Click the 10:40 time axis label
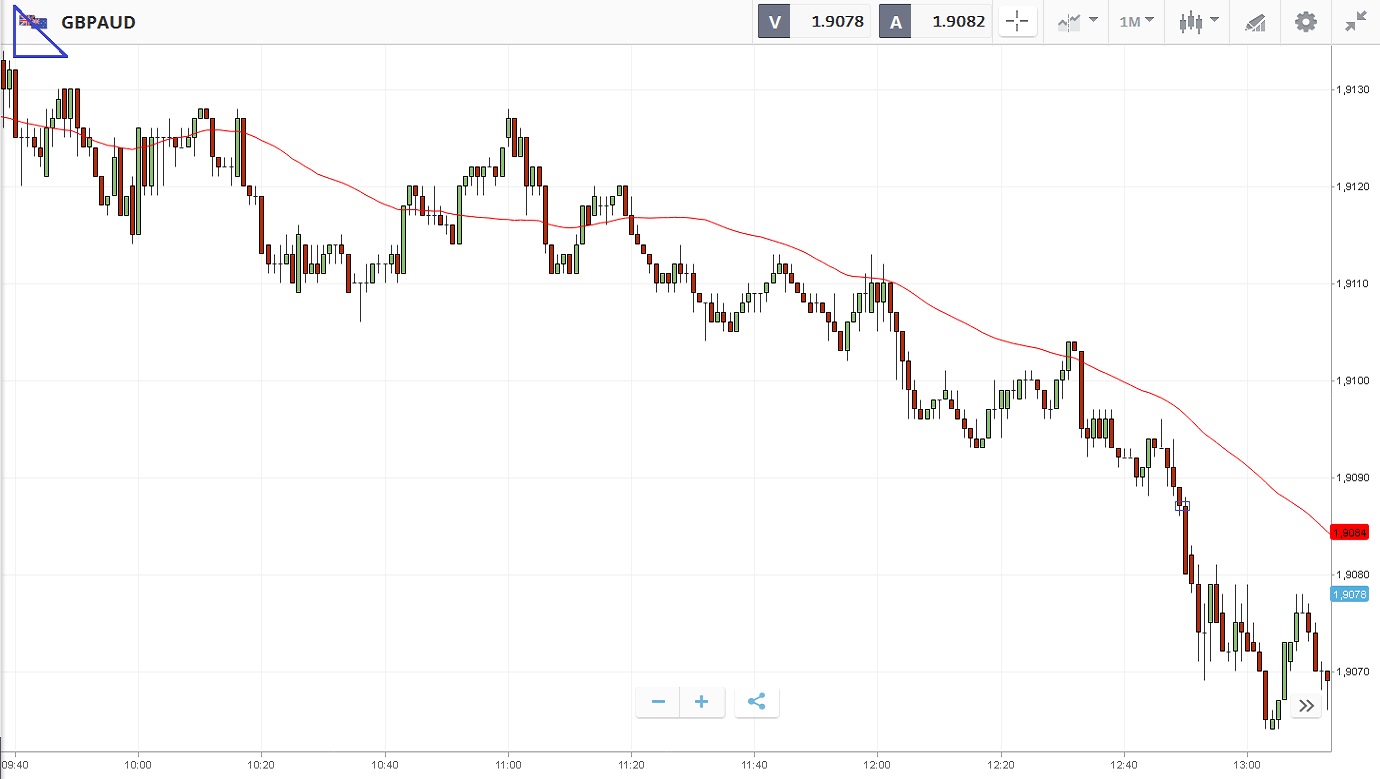This screenshot has width=1380, height=779. coord(384,765)
